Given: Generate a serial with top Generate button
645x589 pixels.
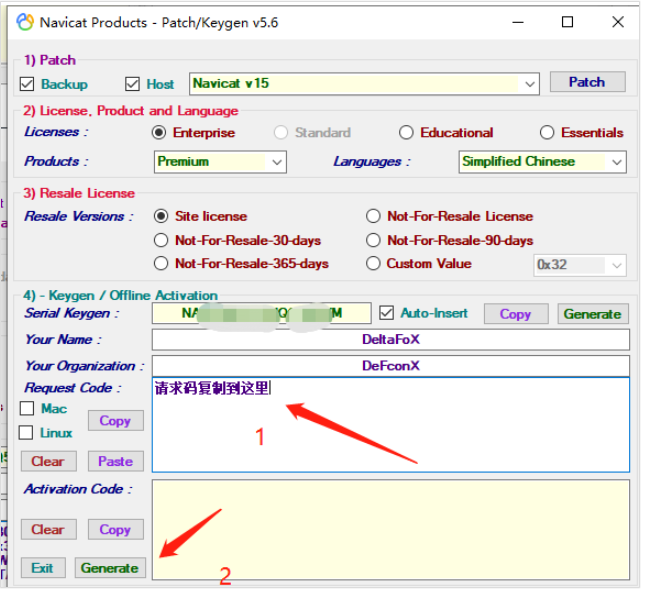Looking at the screenshot, I should [x=593, y=314].
